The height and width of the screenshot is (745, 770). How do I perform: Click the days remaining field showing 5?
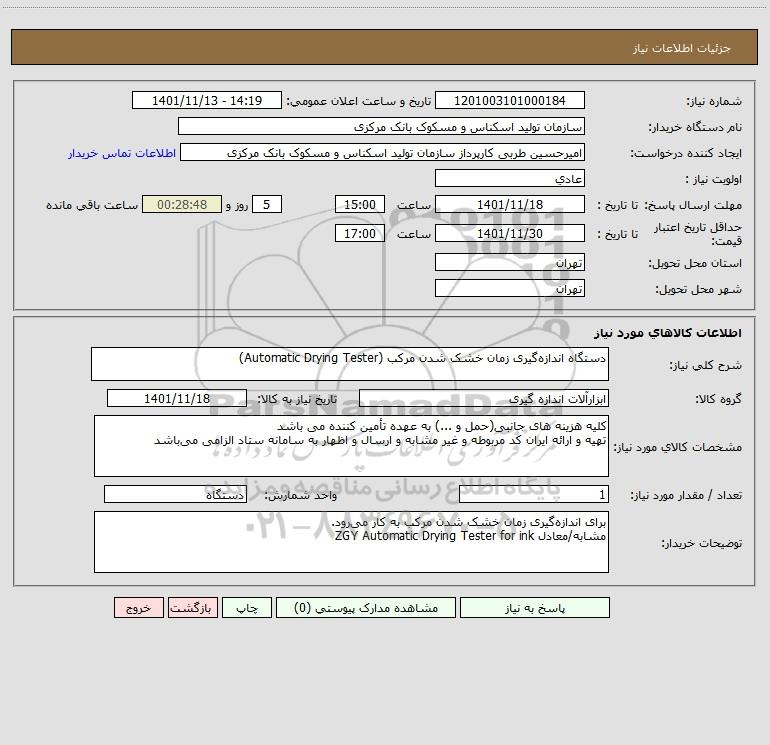(x=267, y=204)
